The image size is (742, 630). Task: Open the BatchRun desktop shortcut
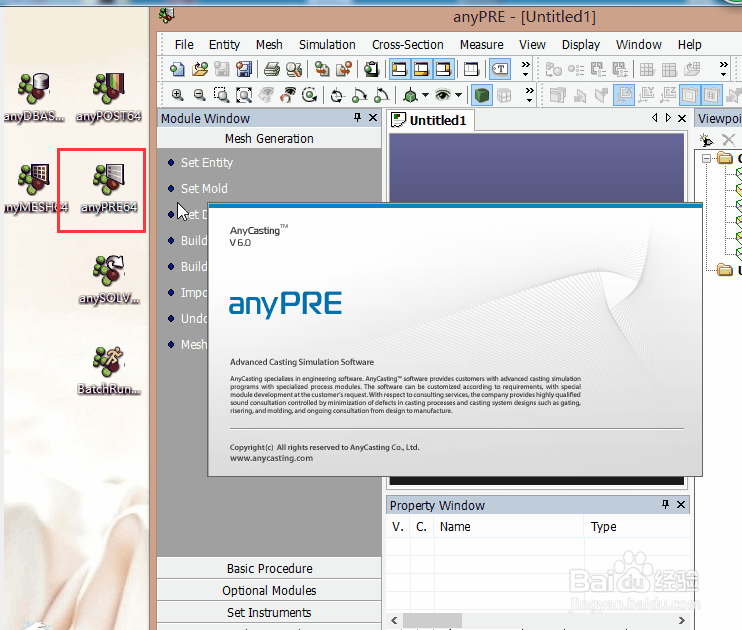tap(109, 370)
